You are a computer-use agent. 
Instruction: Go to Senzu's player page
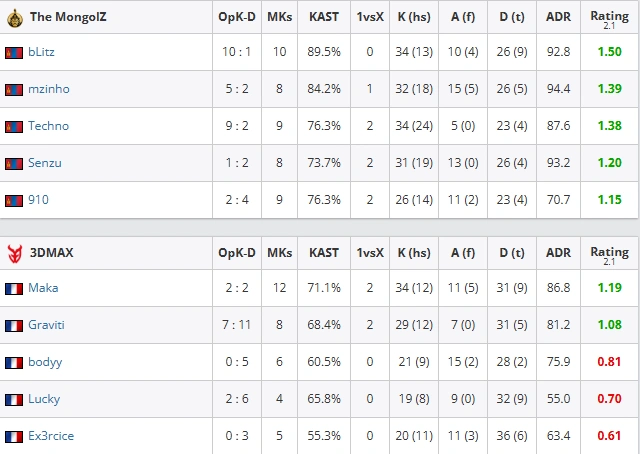coord(45,163)
